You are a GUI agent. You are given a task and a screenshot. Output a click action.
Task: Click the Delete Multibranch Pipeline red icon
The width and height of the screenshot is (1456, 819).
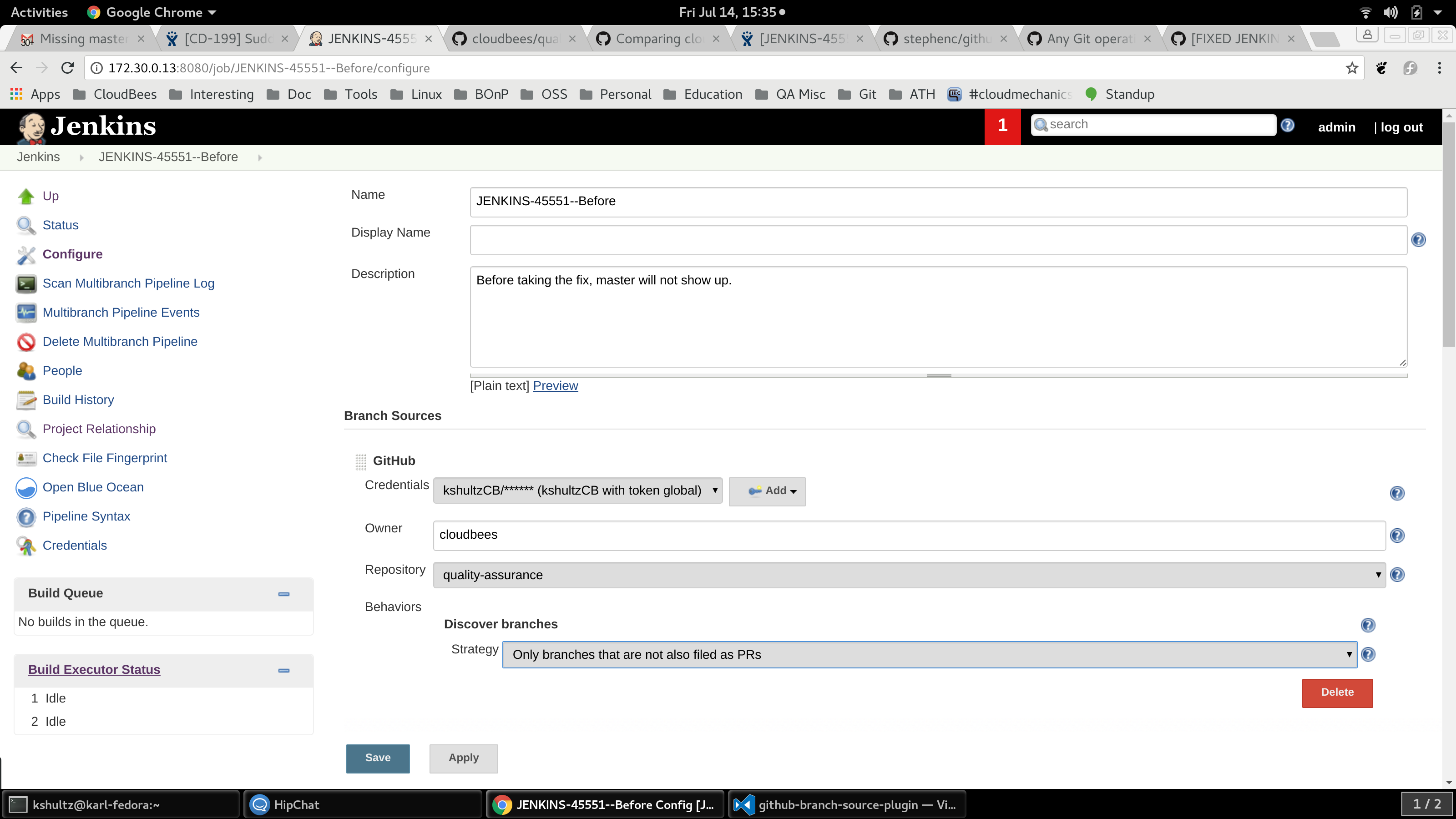coord(26,342)
